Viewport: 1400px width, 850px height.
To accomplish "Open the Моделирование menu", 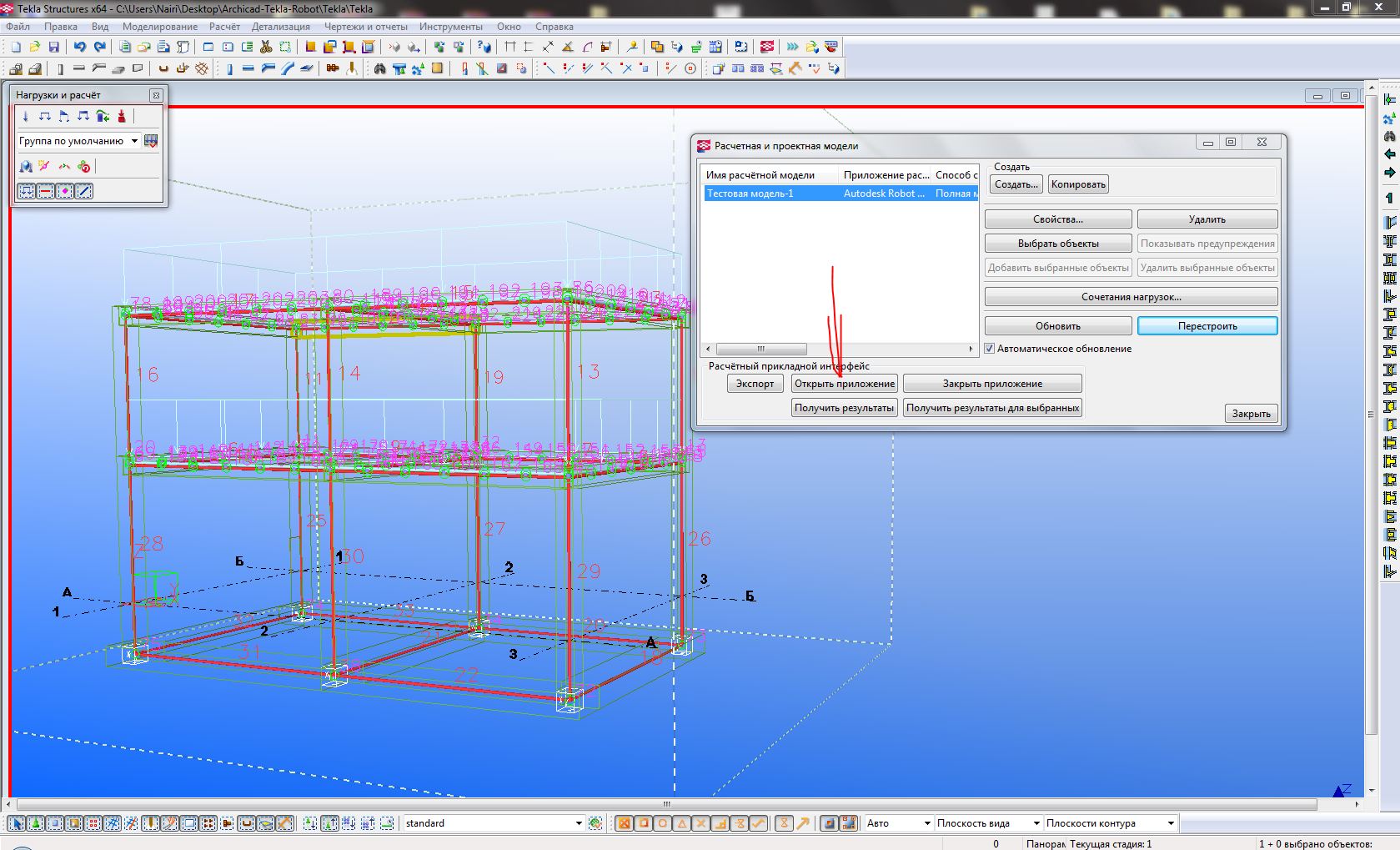I will pyautogui.click(x=160, y=27).
